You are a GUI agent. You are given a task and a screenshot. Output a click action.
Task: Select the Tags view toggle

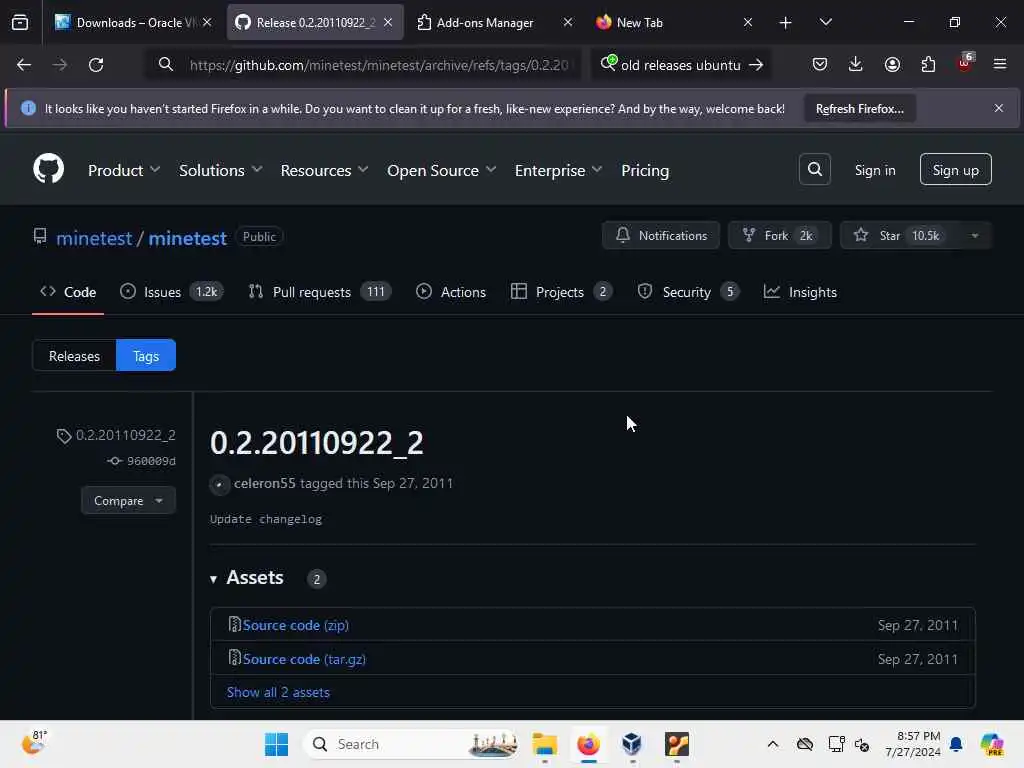(x=146, y=355)
